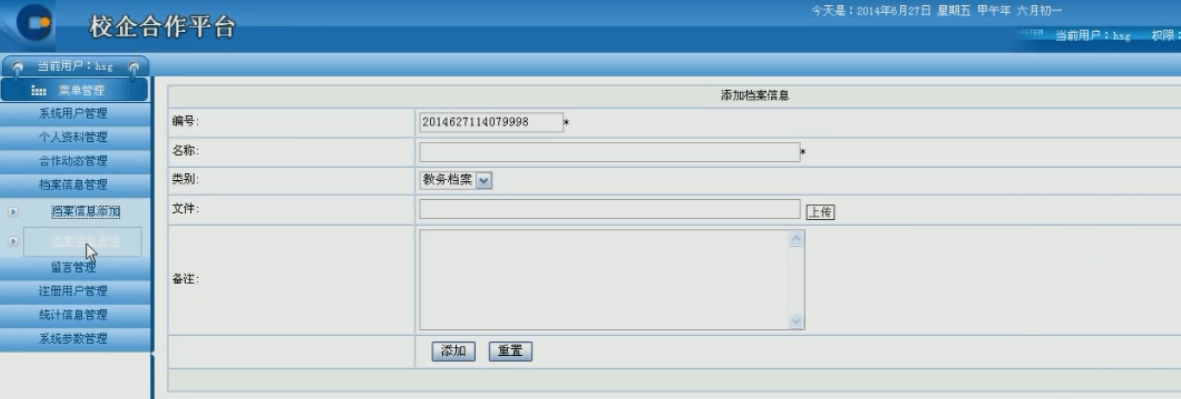Collapse 档案信息管理 menu
1181x399 pixels.
pos(74,184)
